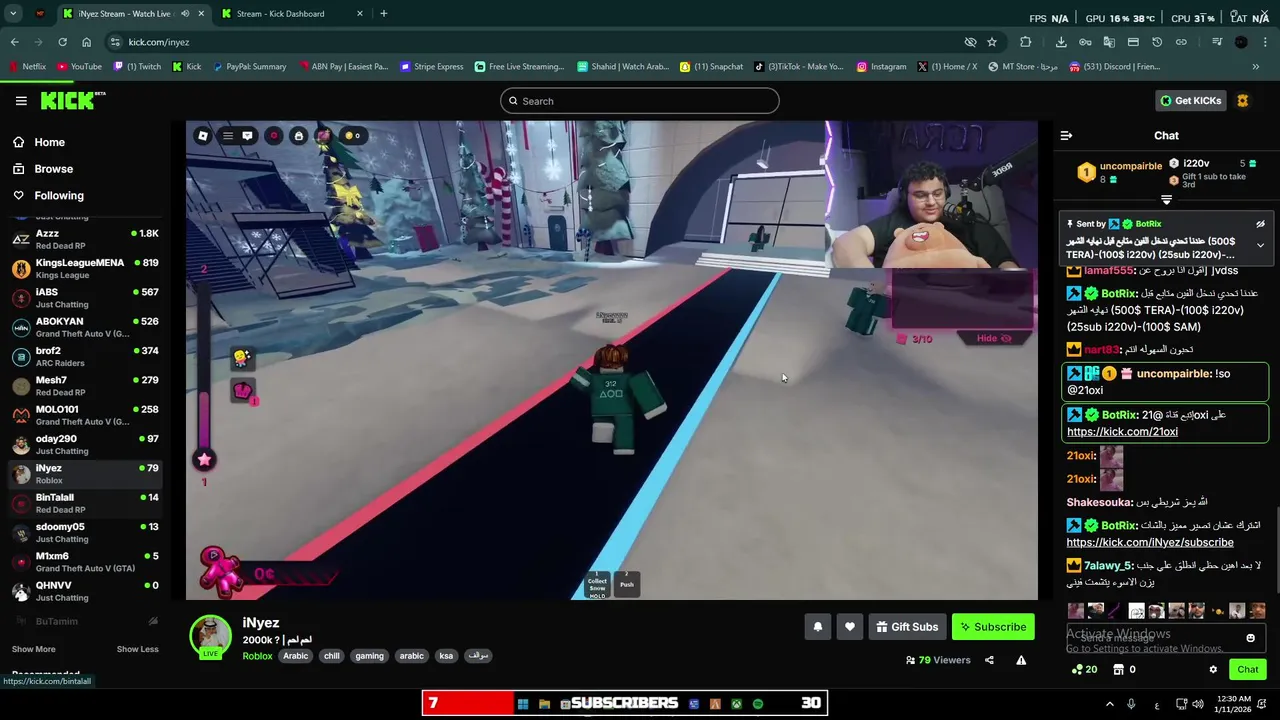Open the Discord bookmark
The height and width of the screenshot is (720, 1280).
(x=1114, y=67)
